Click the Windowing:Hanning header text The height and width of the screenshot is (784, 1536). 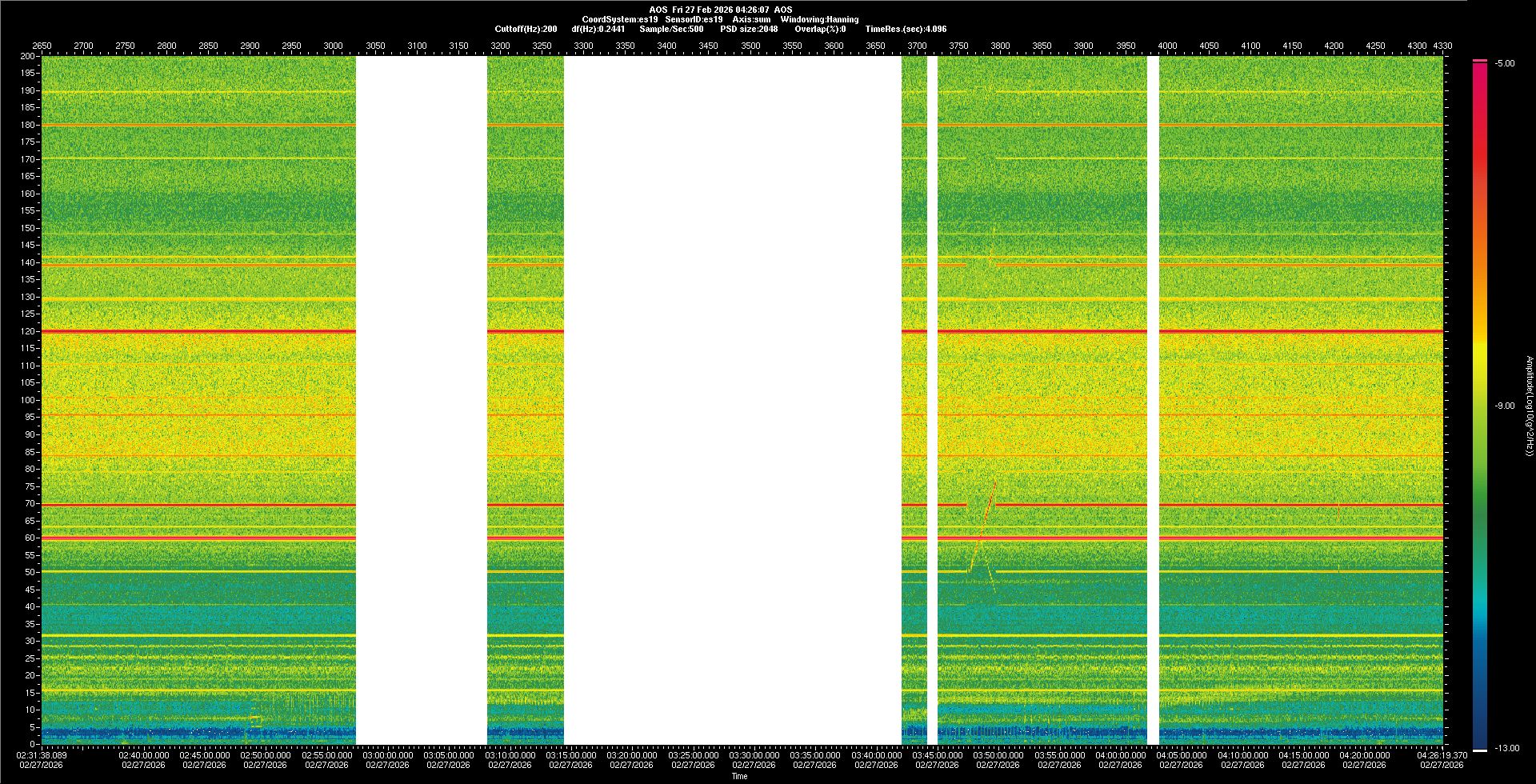(x=819, y=19)
